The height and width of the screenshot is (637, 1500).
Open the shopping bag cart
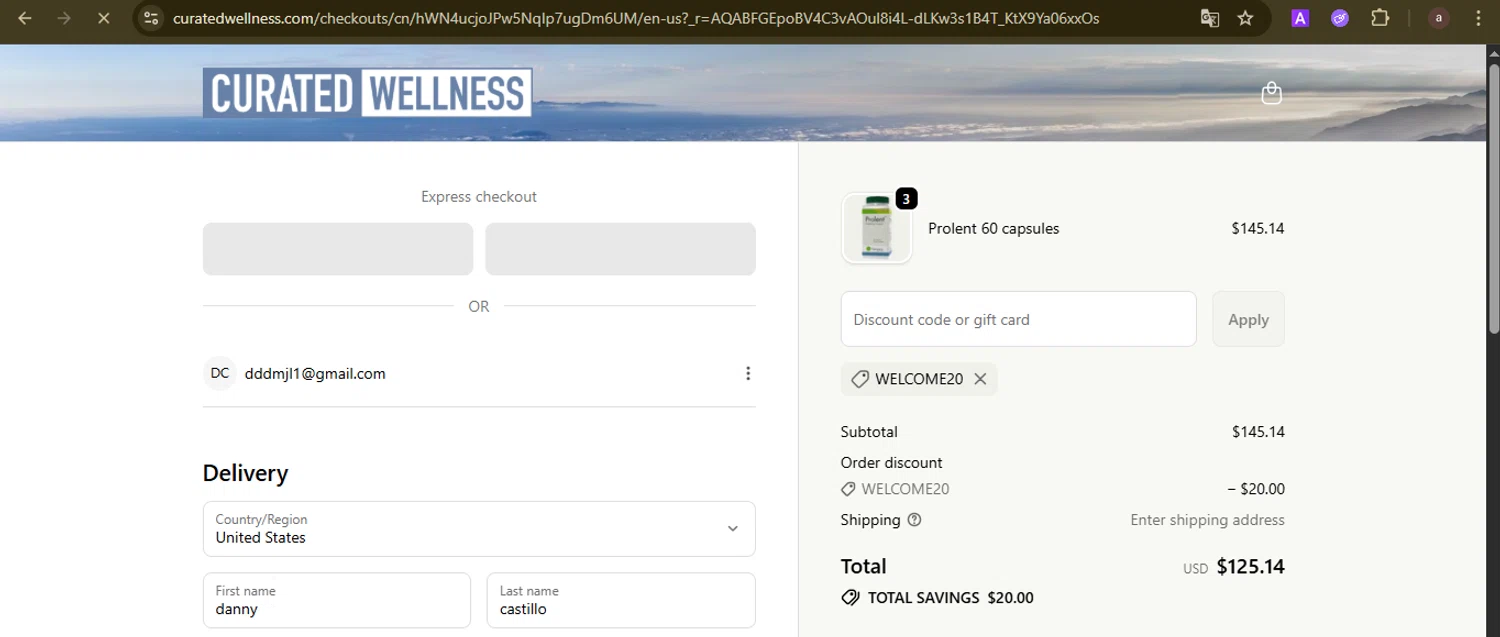(x=1271, y=93)
